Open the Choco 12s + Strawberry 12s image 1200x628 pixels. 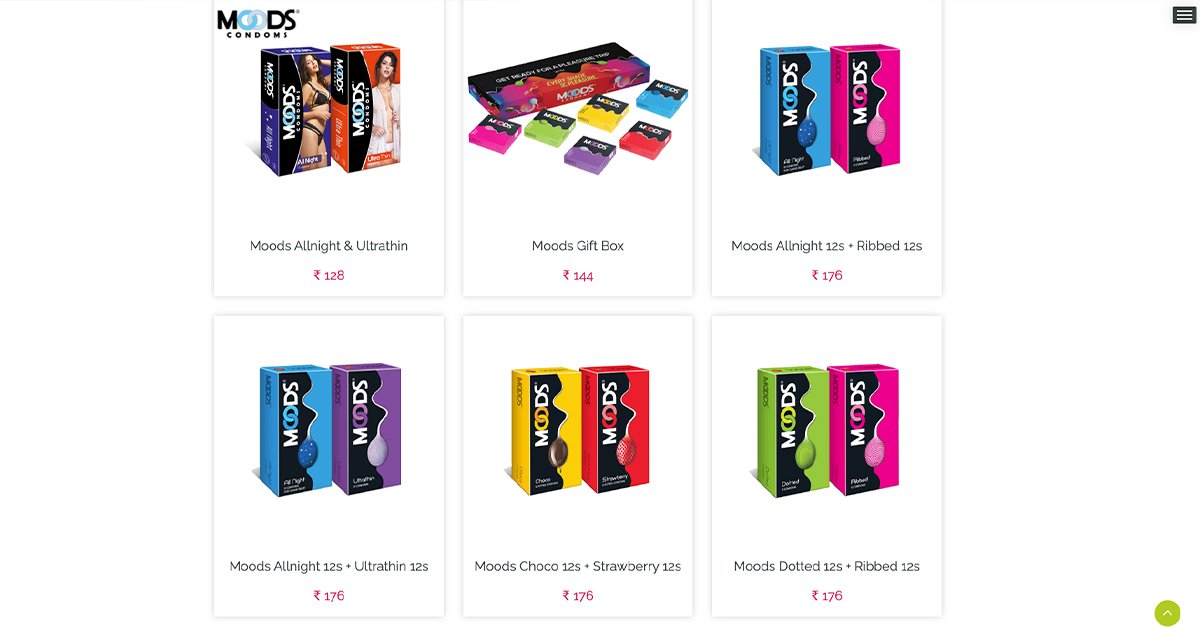point(578,430)
